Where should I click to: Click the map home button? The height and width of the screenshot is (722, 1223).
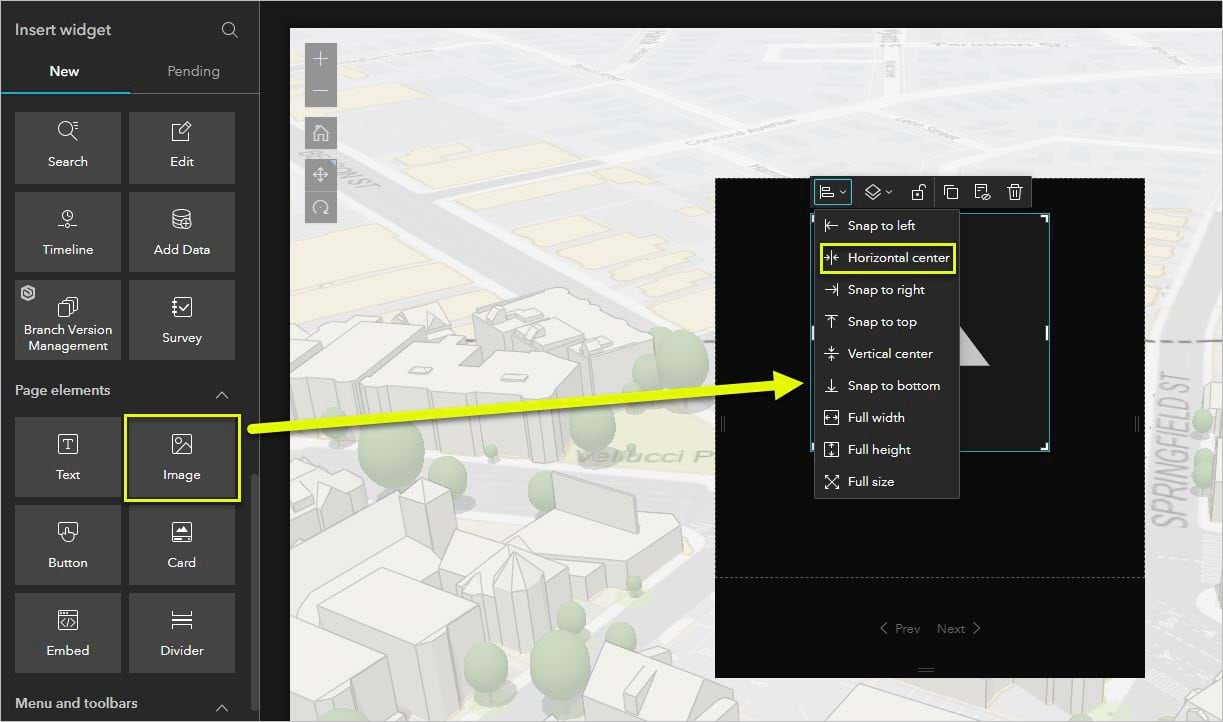pos(320,133)
